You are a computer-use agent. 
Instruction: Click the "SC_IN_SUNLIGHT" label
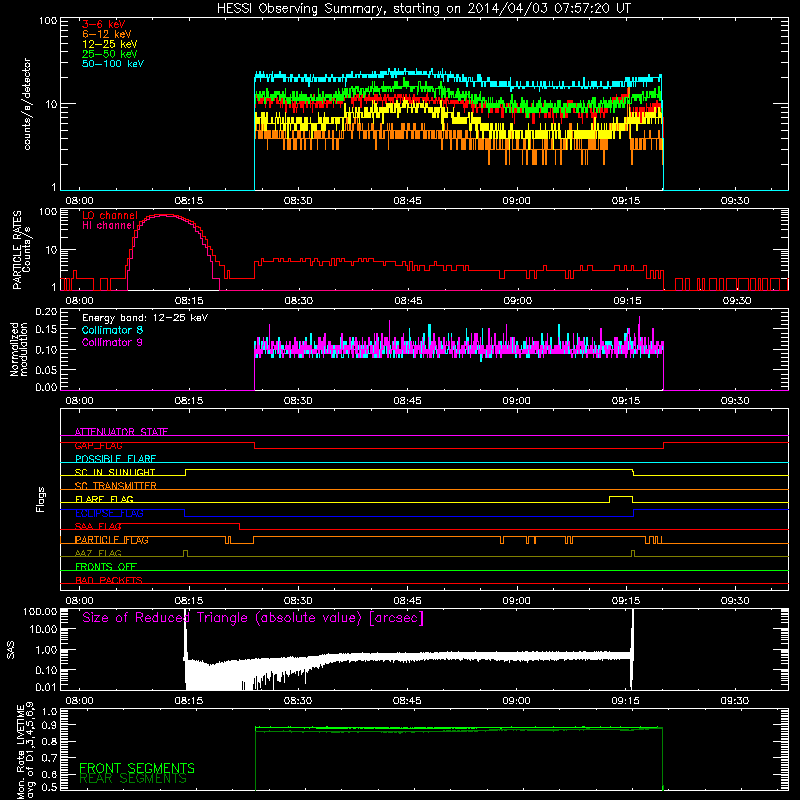(115, 472)
